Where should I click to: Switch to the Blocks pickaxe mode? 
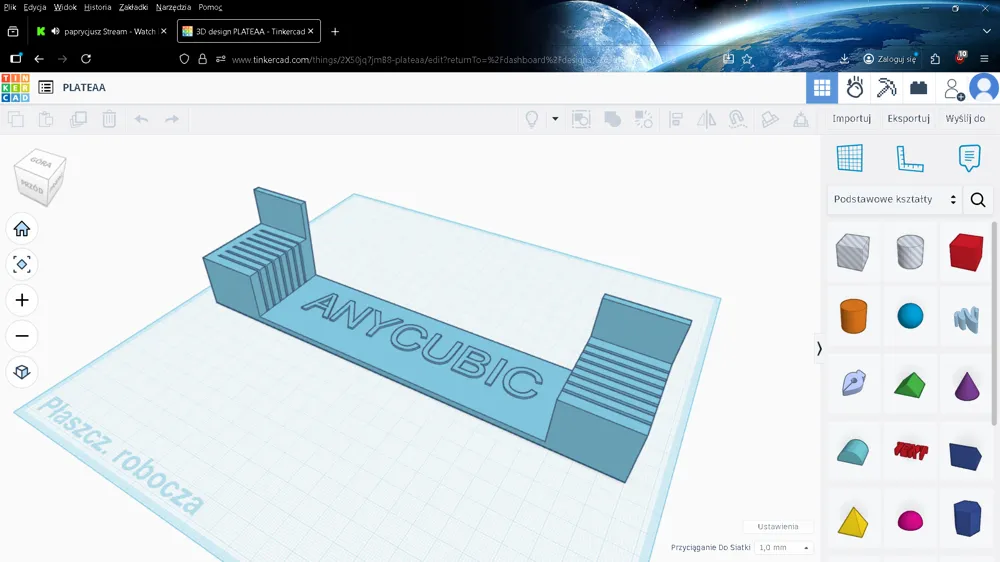(886, 88)
